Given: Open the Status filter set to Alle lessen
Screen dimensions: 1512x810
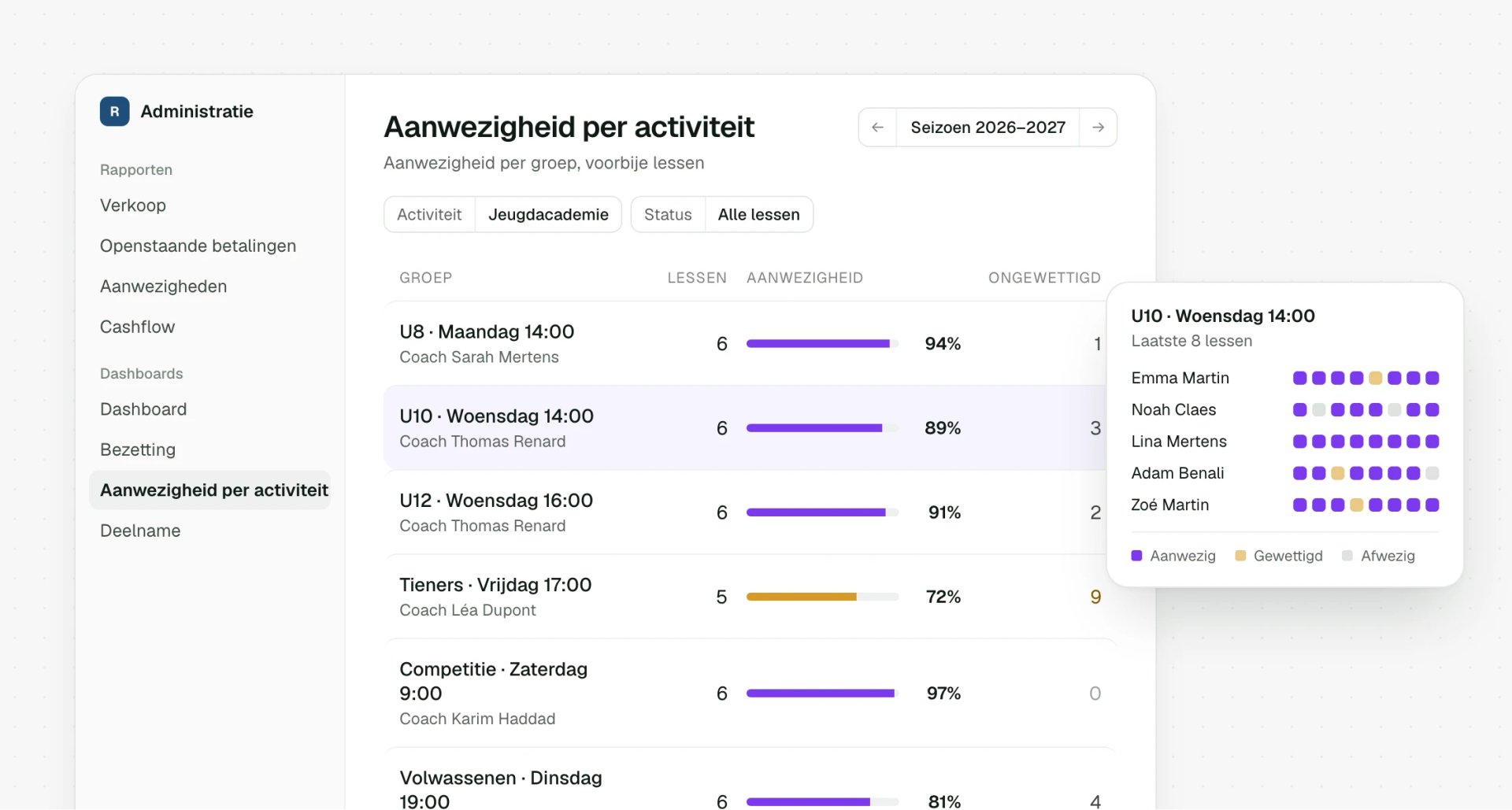Looking at the screenshot, I should pyautogui.click(x=721, y=215).
